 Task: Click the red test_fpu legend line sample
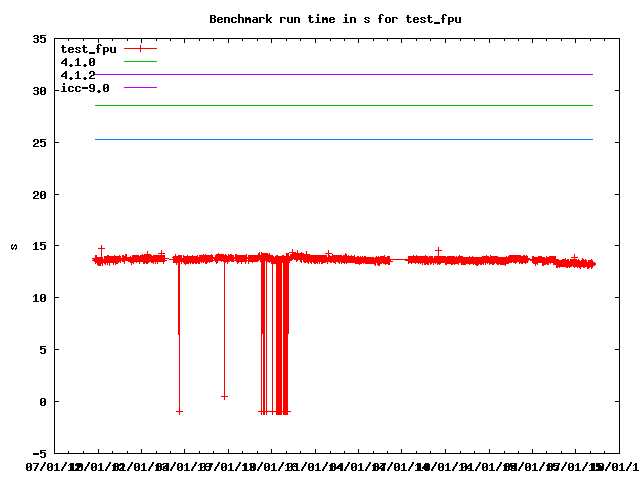pyautogui.click(x=141, y=48)
